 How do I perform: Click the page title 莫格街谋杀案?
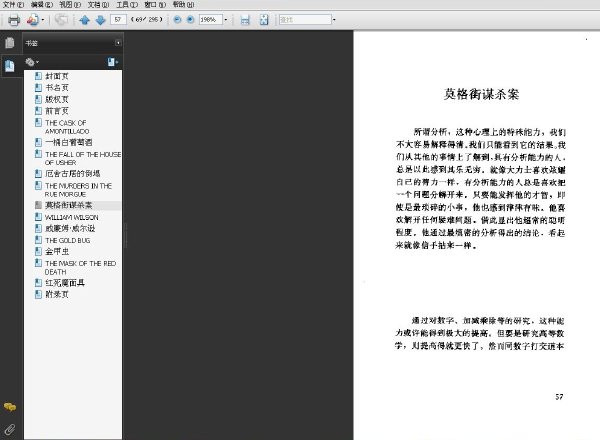click(481, 94)
